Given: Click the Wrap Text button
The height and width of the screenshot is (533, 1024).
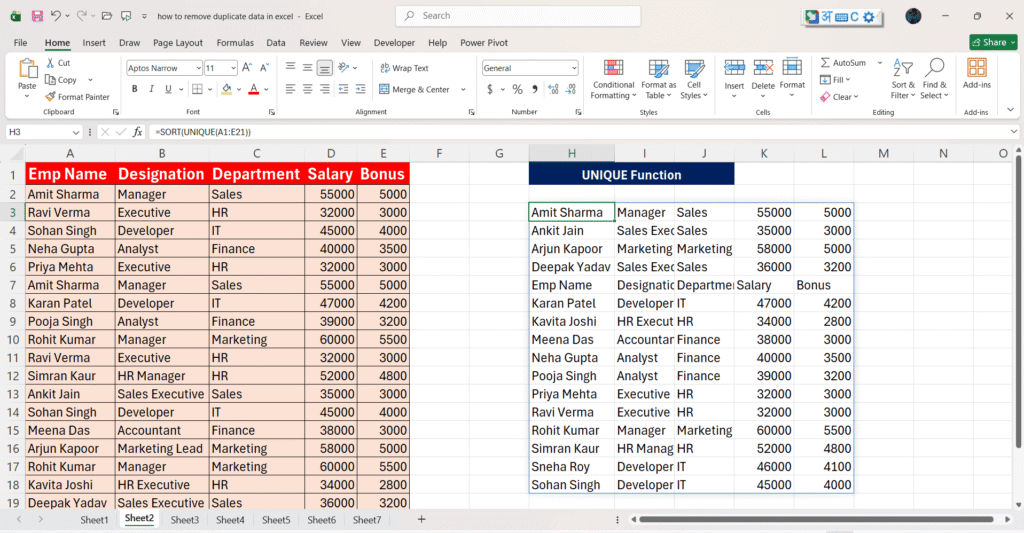Looking at the screenshot, I should (x=404, y=68).
